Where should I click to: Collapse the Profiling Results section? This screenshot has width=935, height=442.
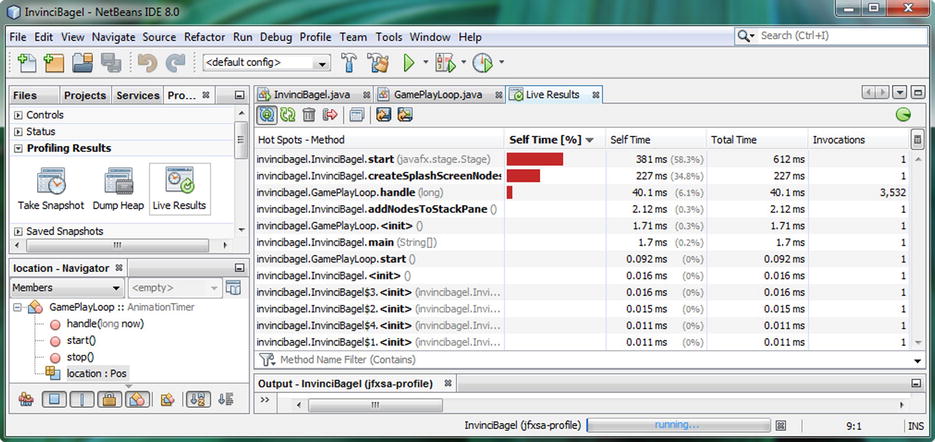[18, 149]
